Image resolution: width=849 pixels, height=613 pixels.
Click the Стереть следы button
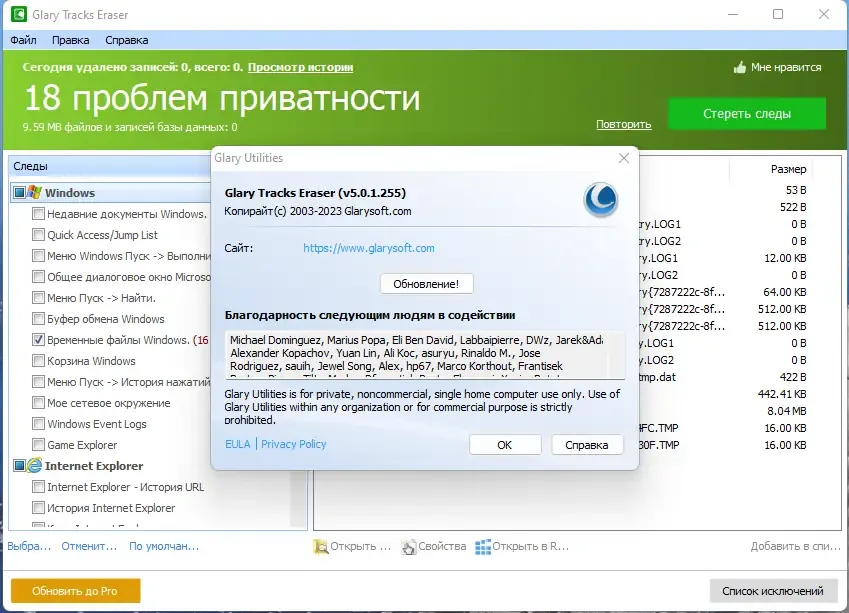pyautogui.click(x=747, y=114)
